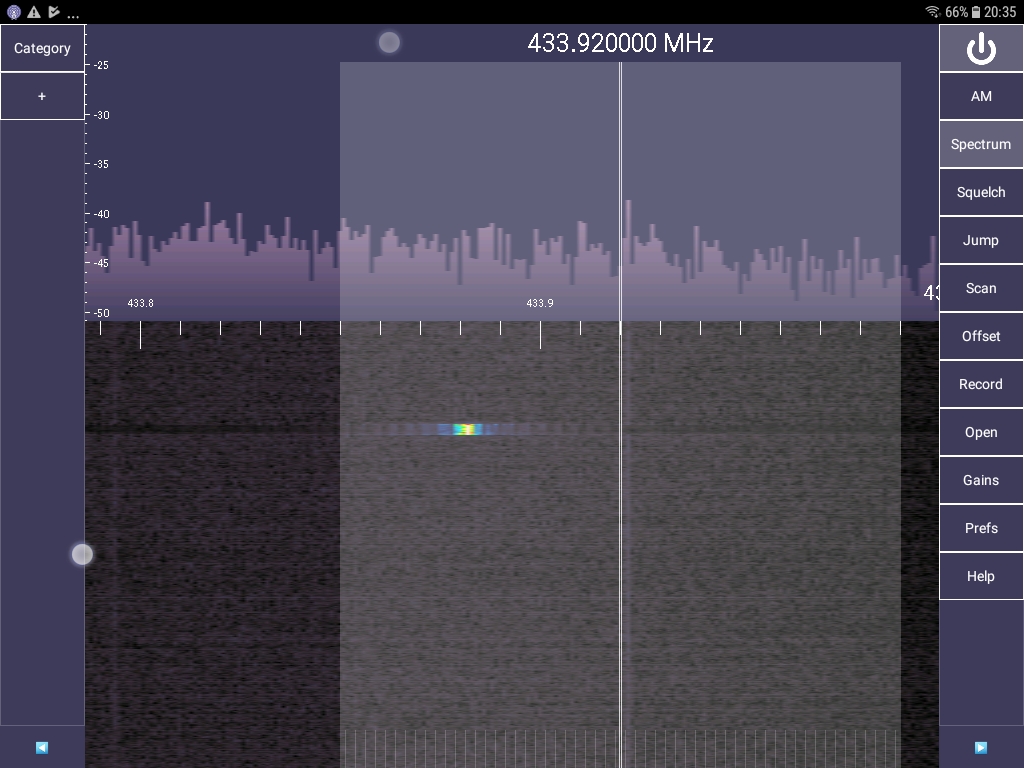
Task: Open Help
Action: (x=981, y=576)
